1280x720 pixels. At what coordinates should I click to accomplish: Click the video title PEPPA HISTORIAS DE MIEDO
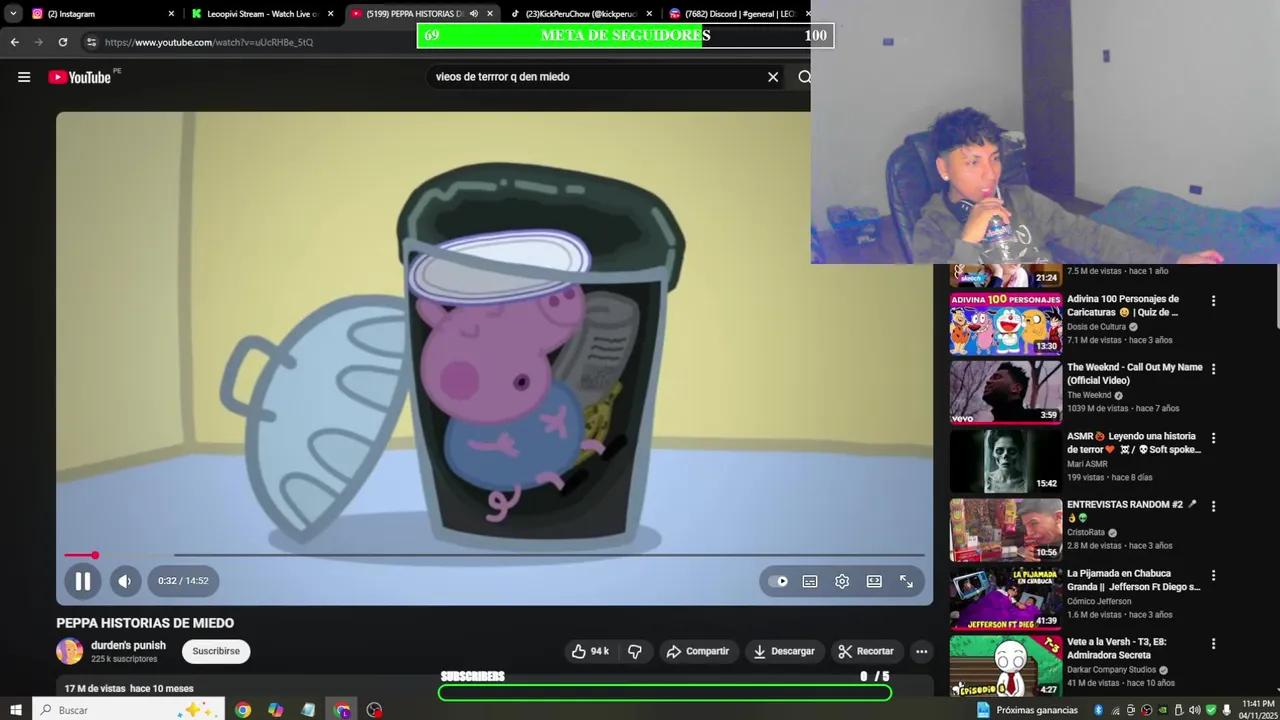pyautogui.click(x=145, y=623)
